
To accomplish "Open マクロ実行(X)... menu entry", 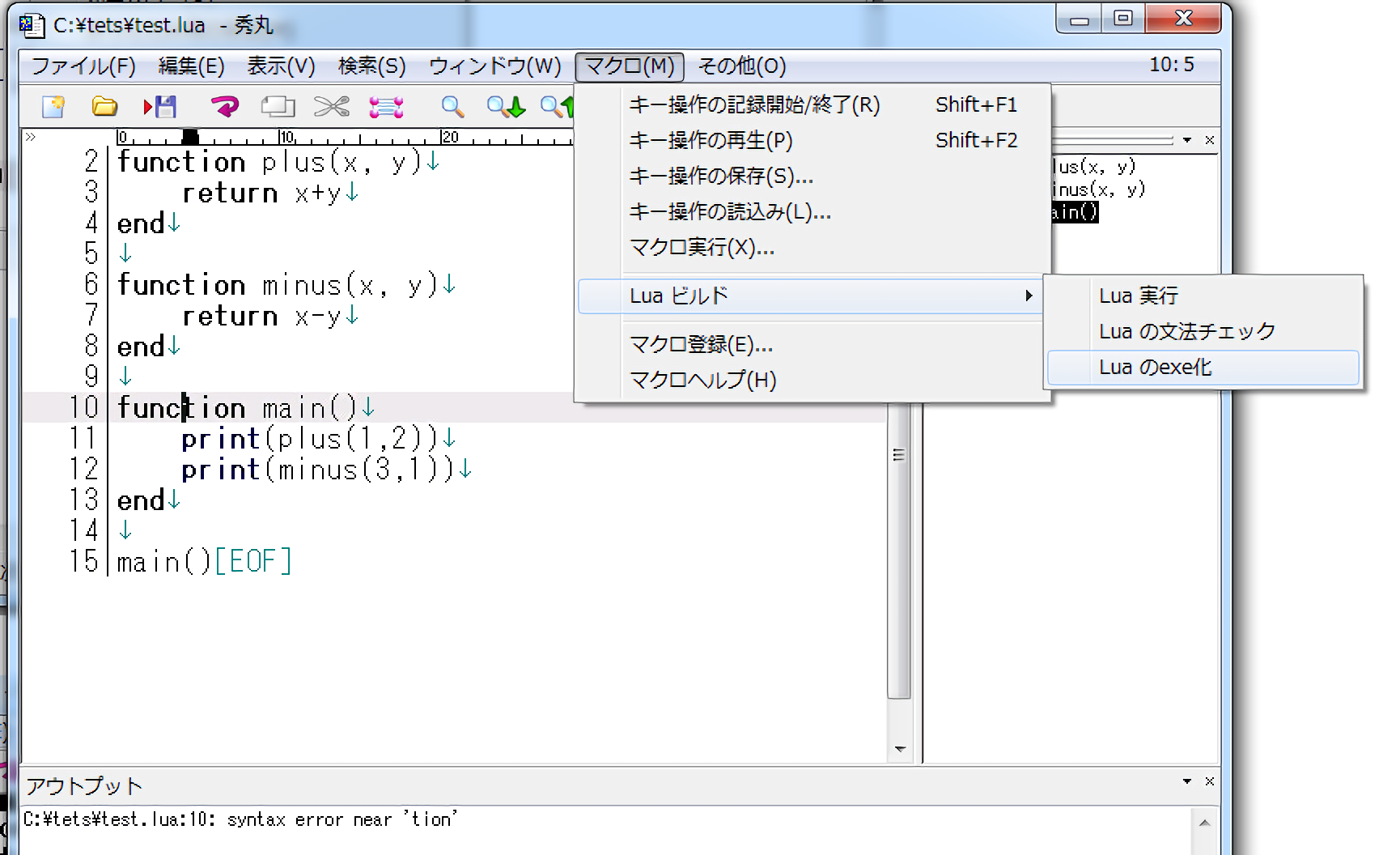I will 702,248.
